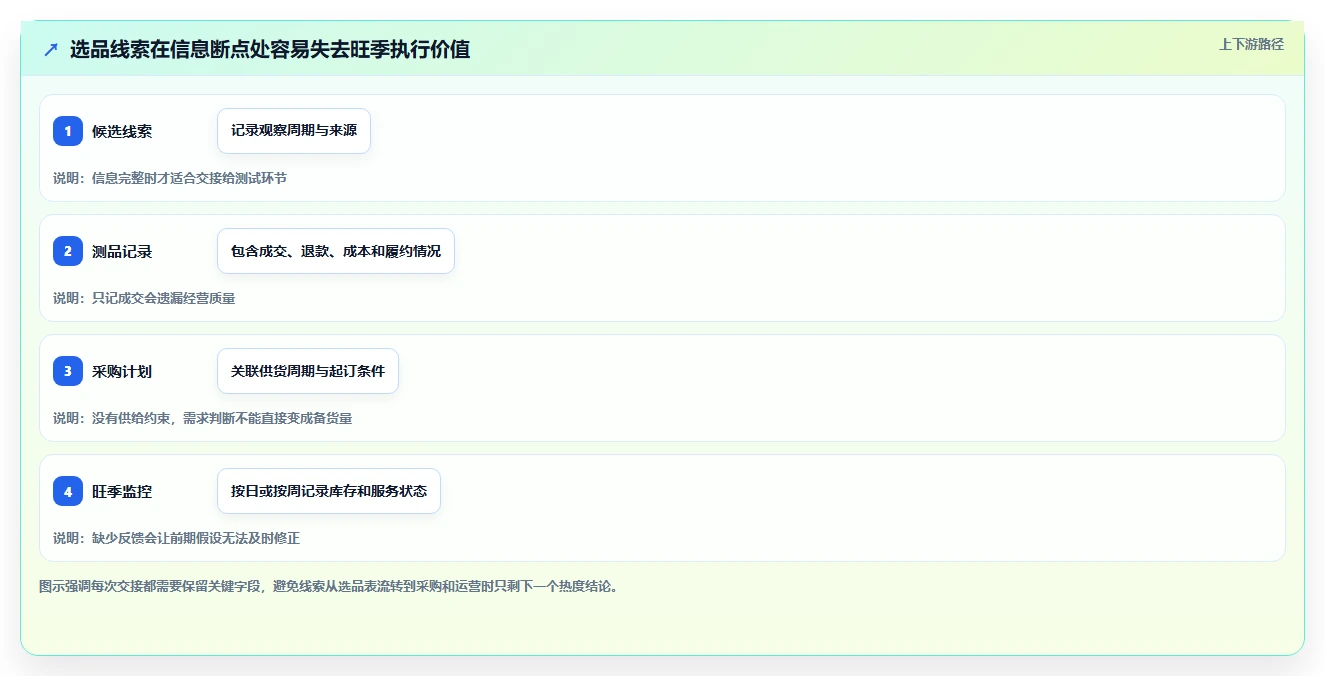Click the 测品记录 step label
Image resolution: width=1325 pixels, height=676 pixels.
(122, 251)
